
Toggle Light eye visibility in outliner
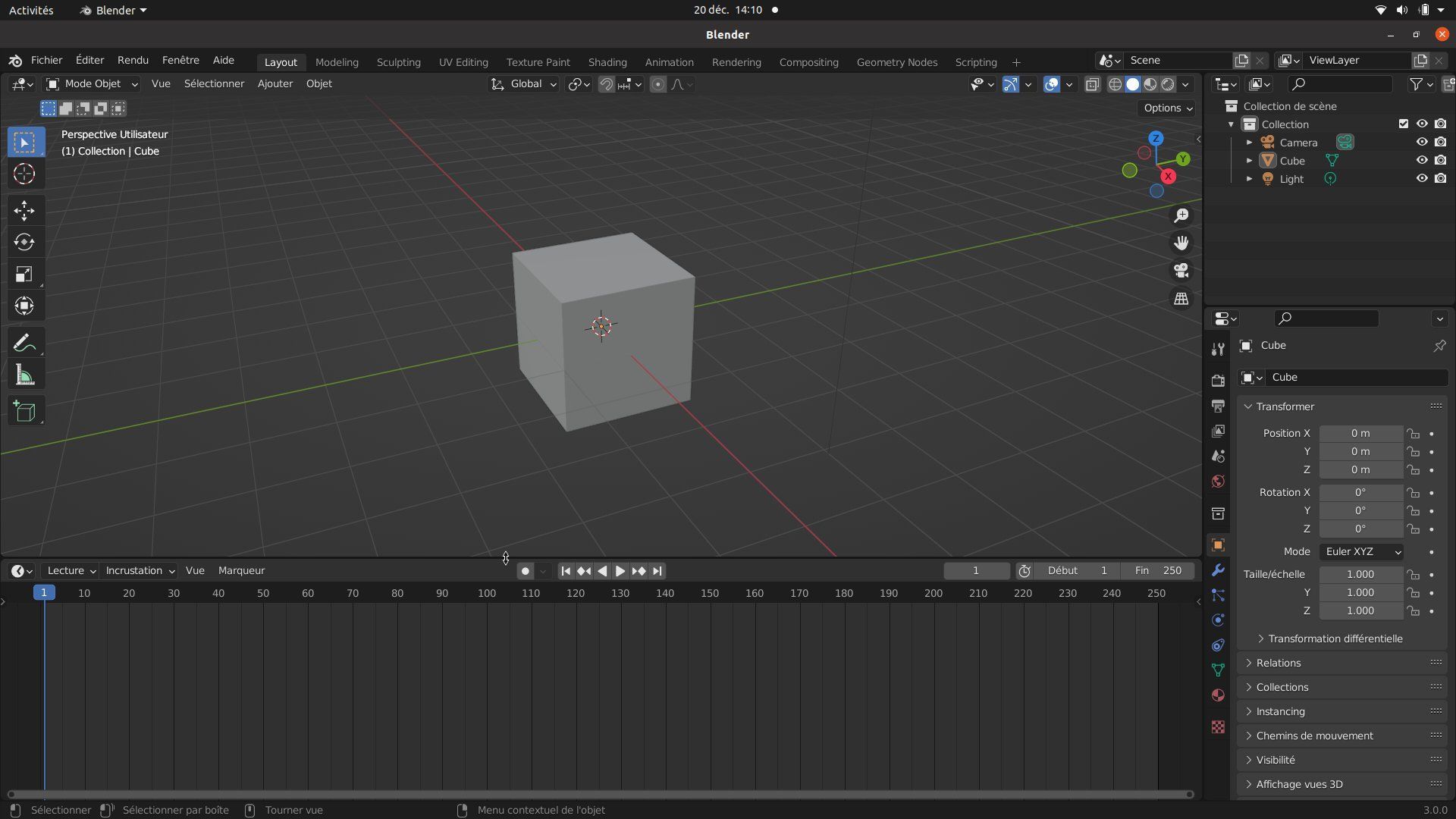coord(1422,179)
